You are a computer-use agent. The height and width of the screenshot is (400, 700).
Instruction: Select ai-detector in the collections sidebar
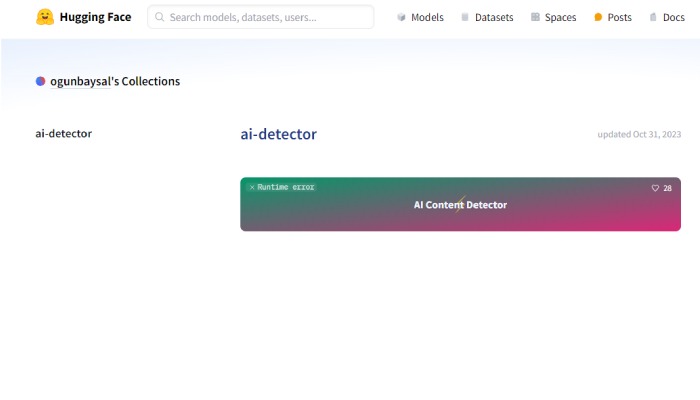point(64,133)
